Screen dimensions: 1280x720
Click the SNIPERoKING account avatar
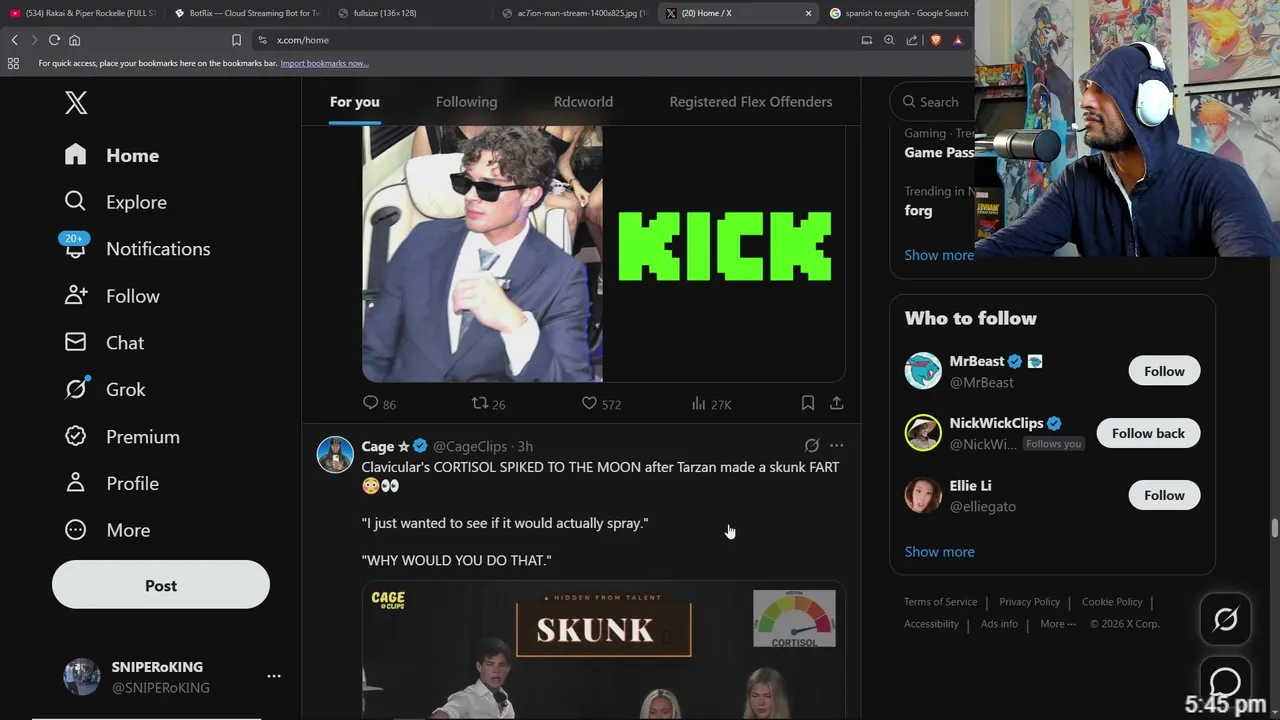tap(82, 677)
